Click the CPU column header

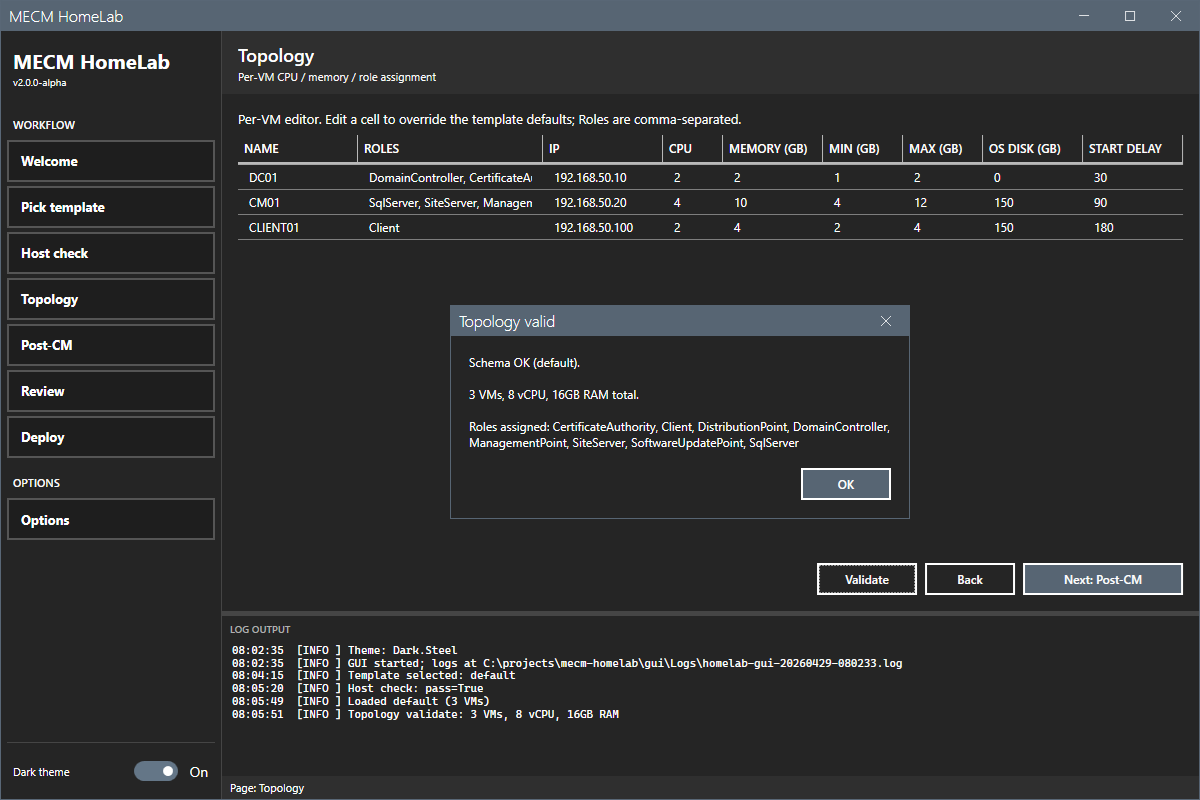pyautogui.click(x=693, y=149)
